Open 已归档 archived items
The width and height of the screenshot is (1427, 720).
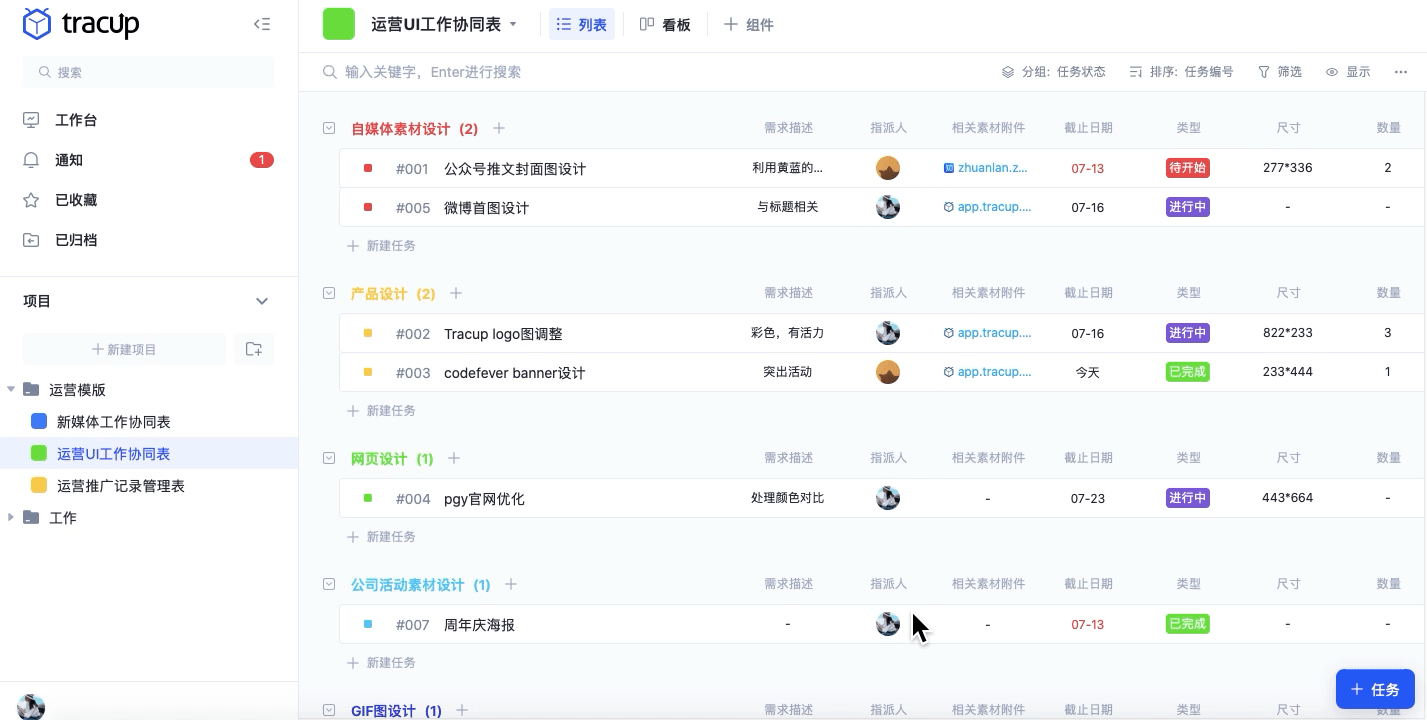click(x=30, y=240)
